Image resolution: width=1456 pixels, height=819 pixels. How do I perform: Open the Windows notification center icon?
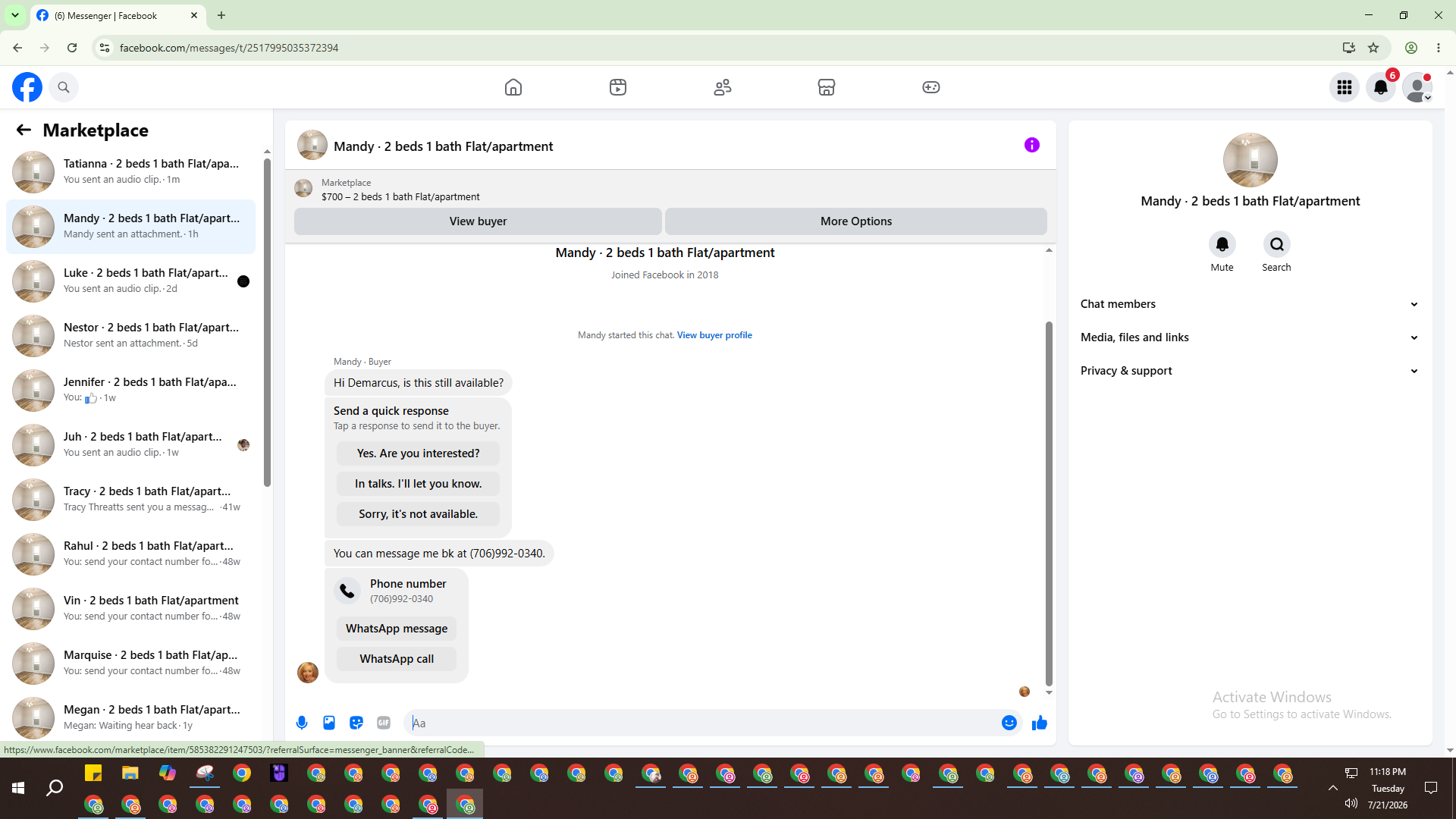click(x=1431, y=789)
